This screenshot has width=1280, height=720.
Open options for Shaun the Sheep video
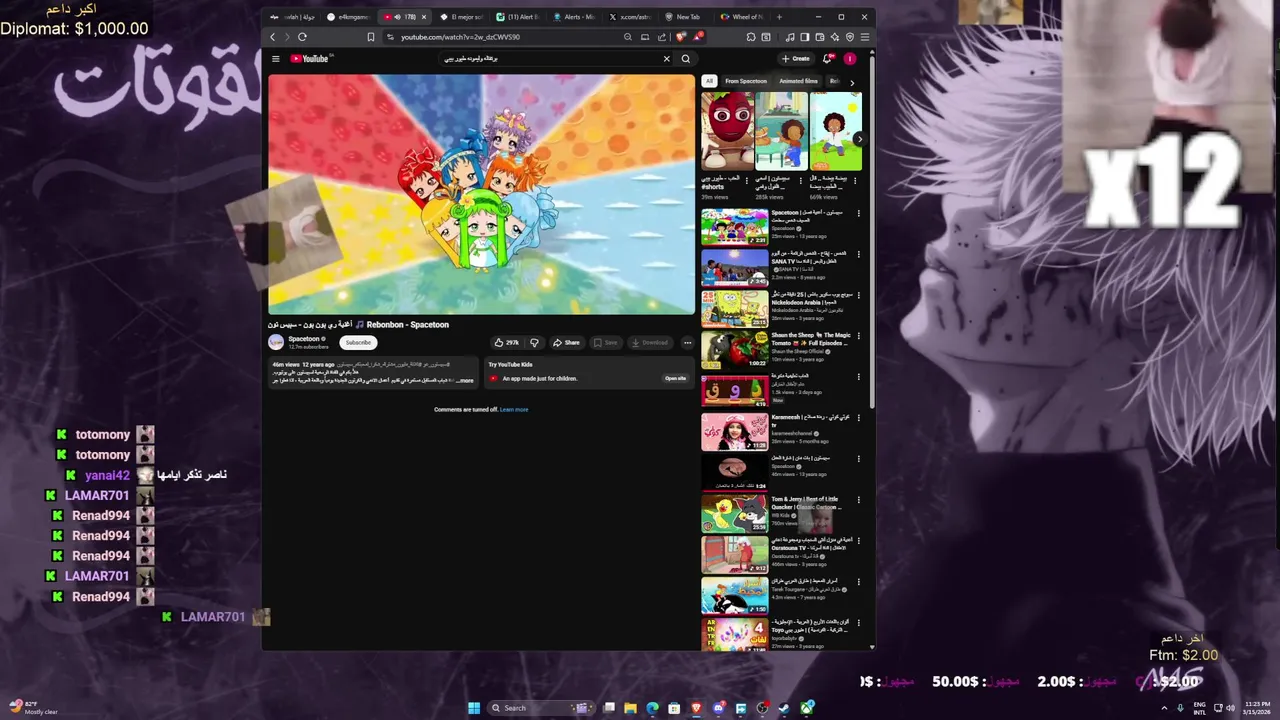click(858, 336)
